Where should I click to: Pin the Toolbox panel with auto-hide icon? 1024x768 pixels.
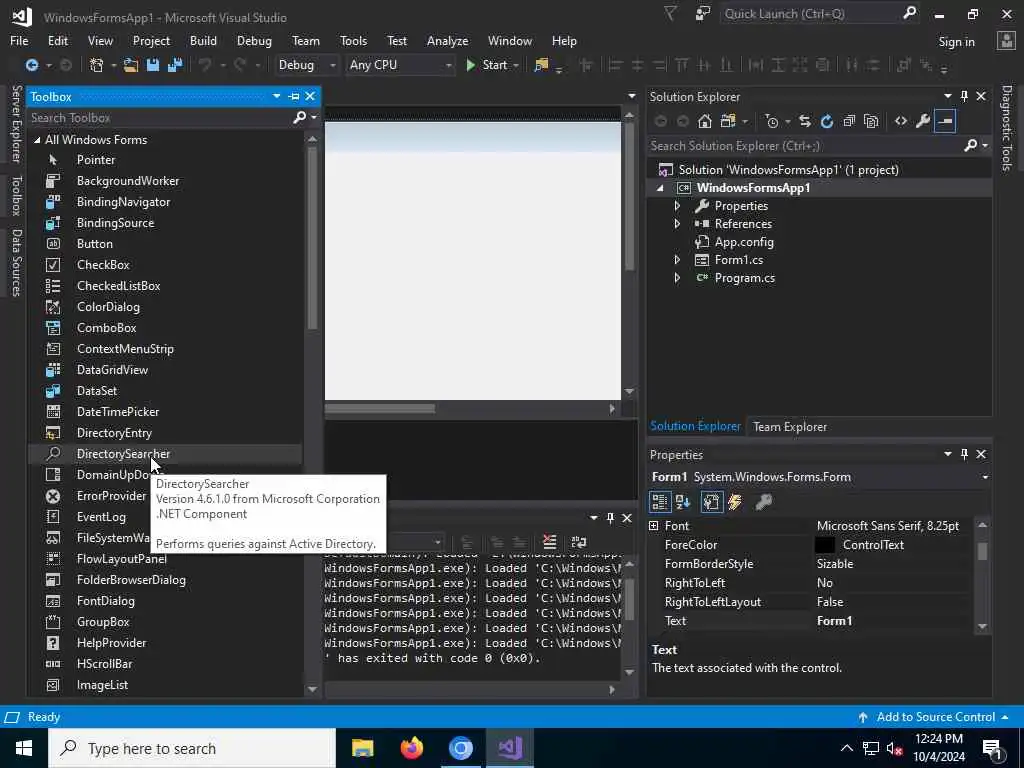(x=294, y=97)
